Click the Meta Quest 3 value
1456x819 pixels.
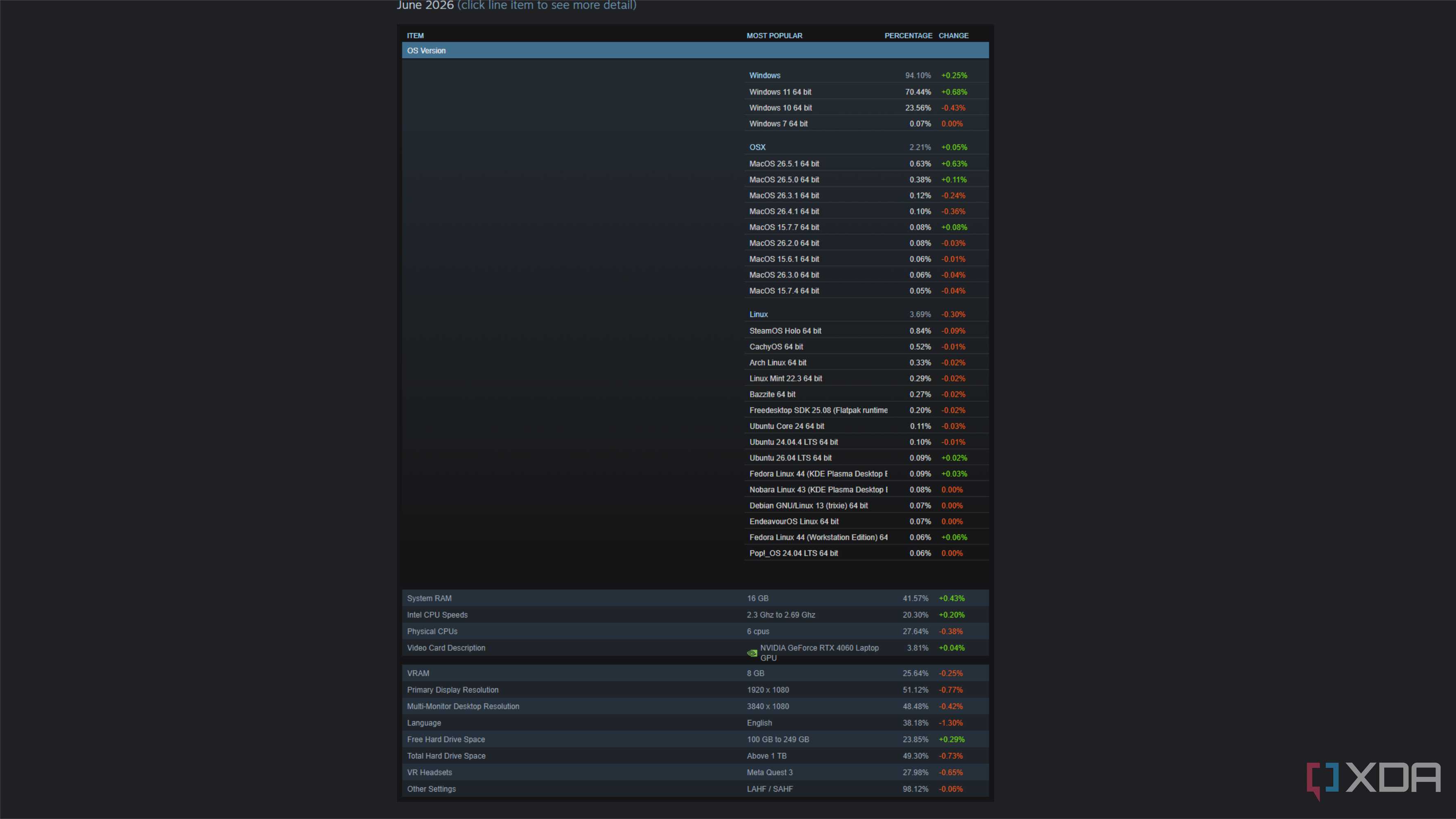click(x=770, y=772)
